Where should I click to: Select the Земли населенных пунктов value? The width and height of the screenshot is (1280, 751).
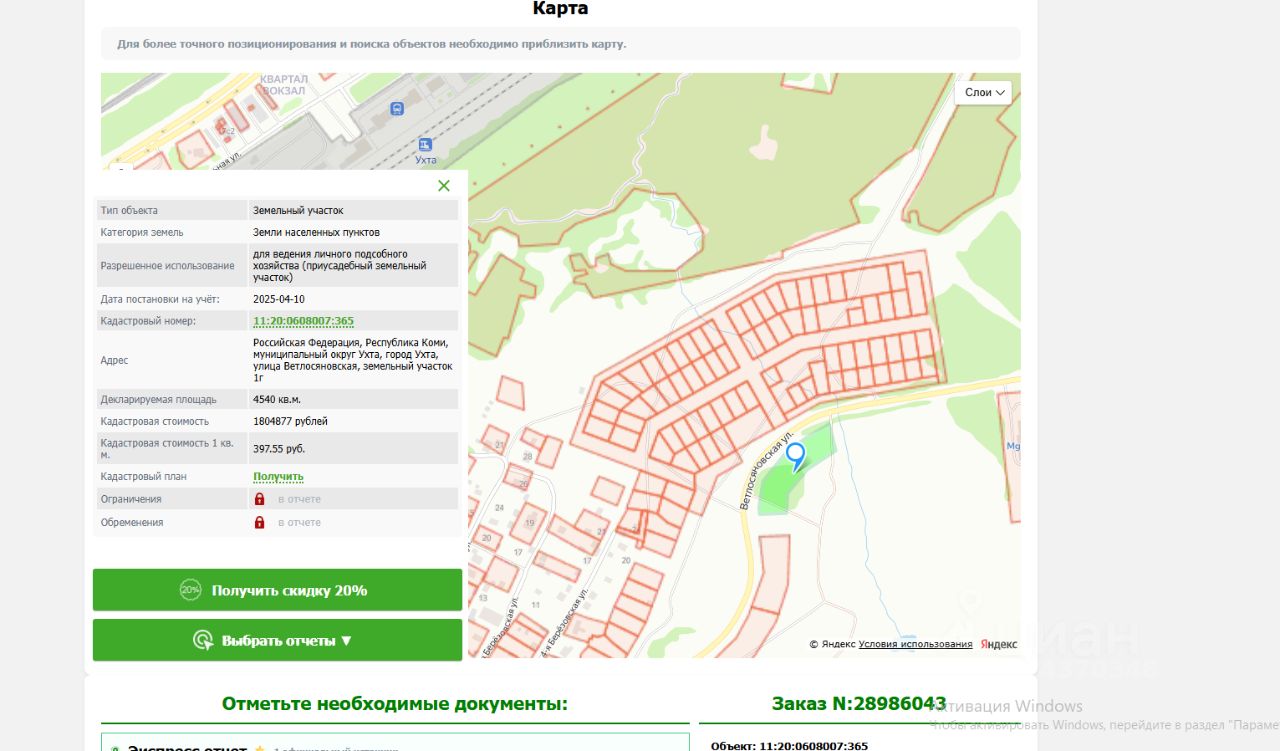[x=316, y=232]
